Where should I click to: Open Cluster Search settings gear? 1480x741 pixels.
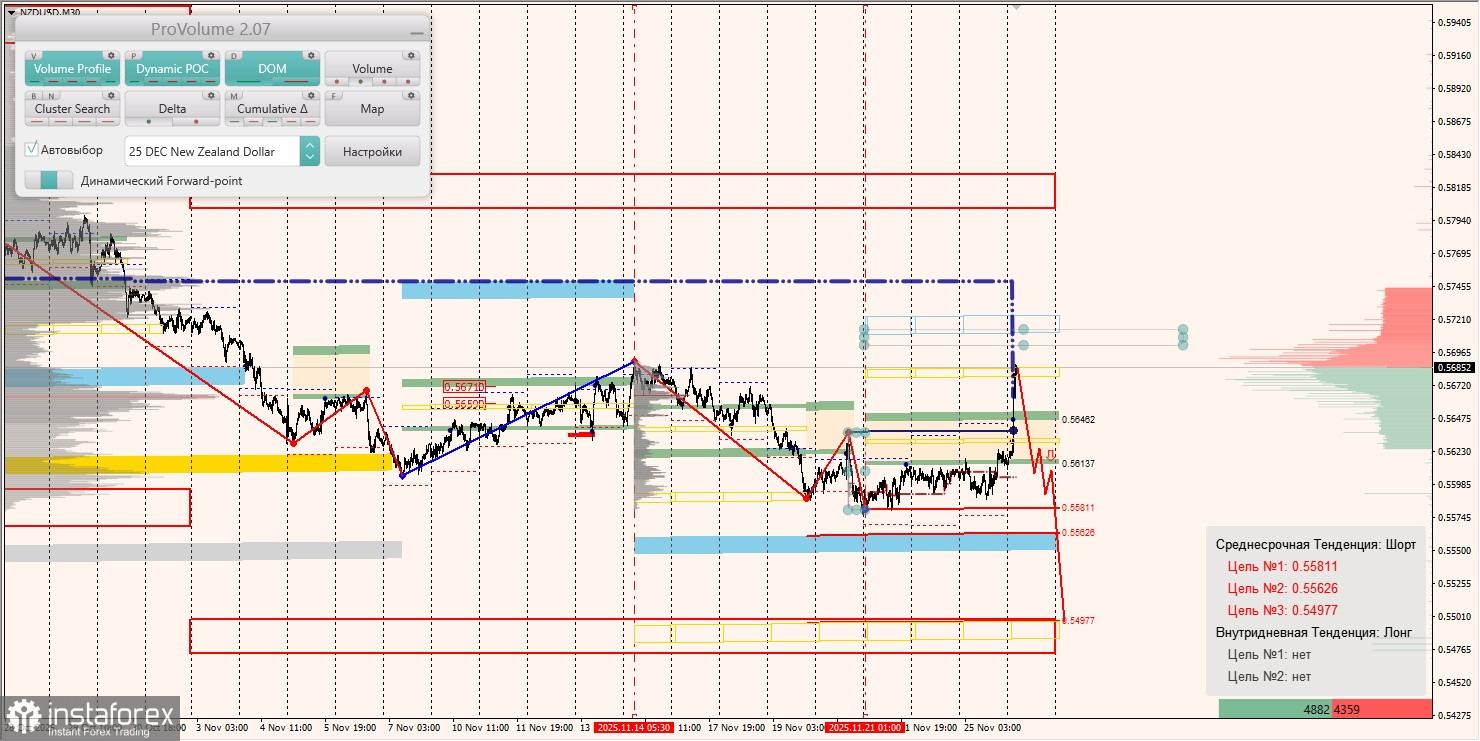[x=111, y=95]
